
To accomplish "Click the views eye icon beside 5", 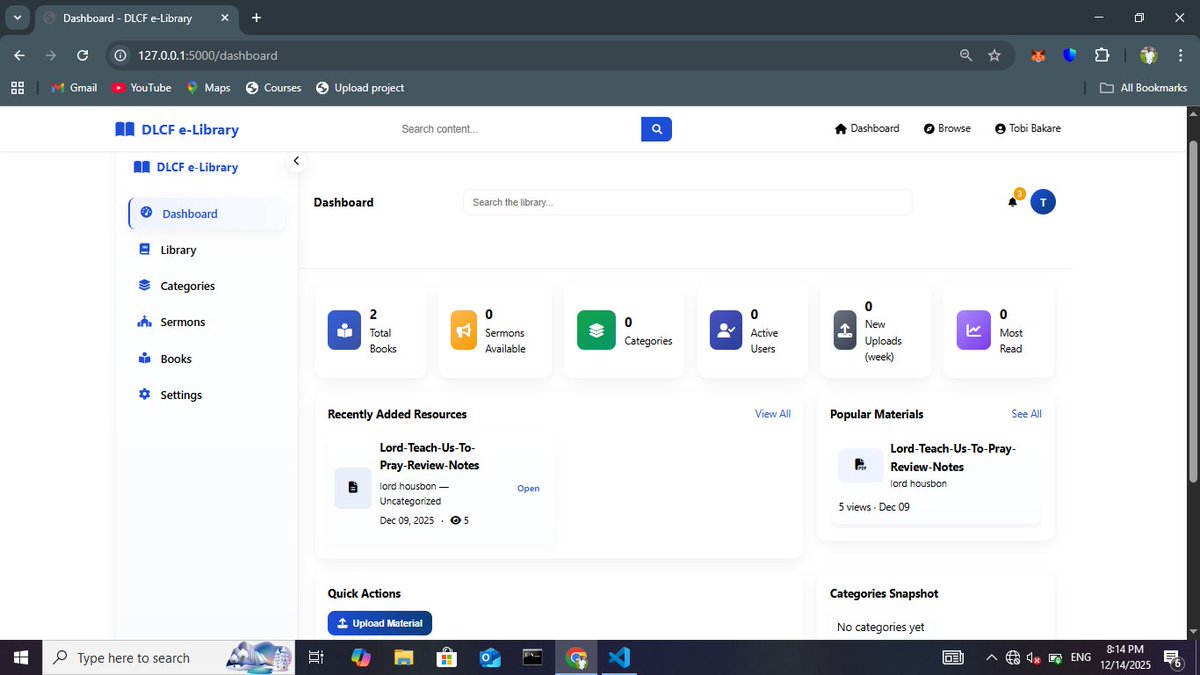I will click(x=456, y=521).
